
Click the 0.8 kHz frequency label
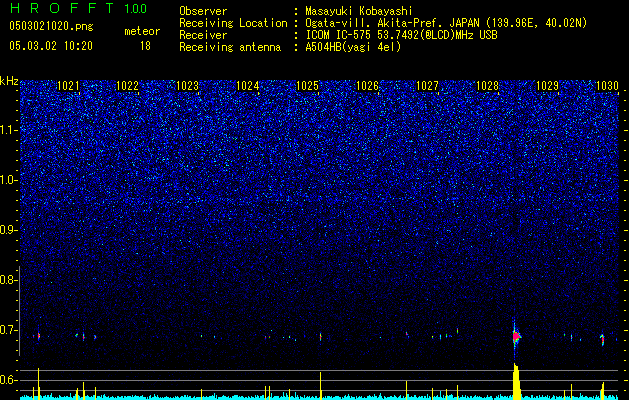8,280
